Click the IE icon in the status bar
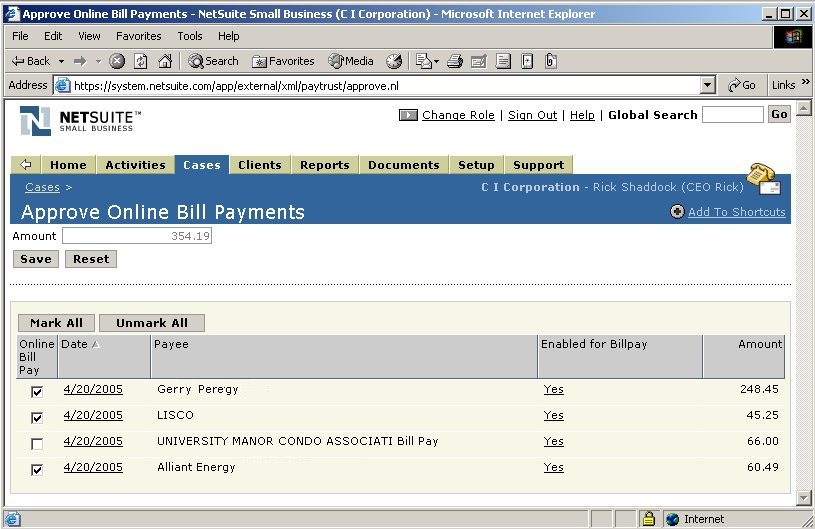Image resolution: width=815 pixels, height=529 pixels. click(x=12, y=519)
